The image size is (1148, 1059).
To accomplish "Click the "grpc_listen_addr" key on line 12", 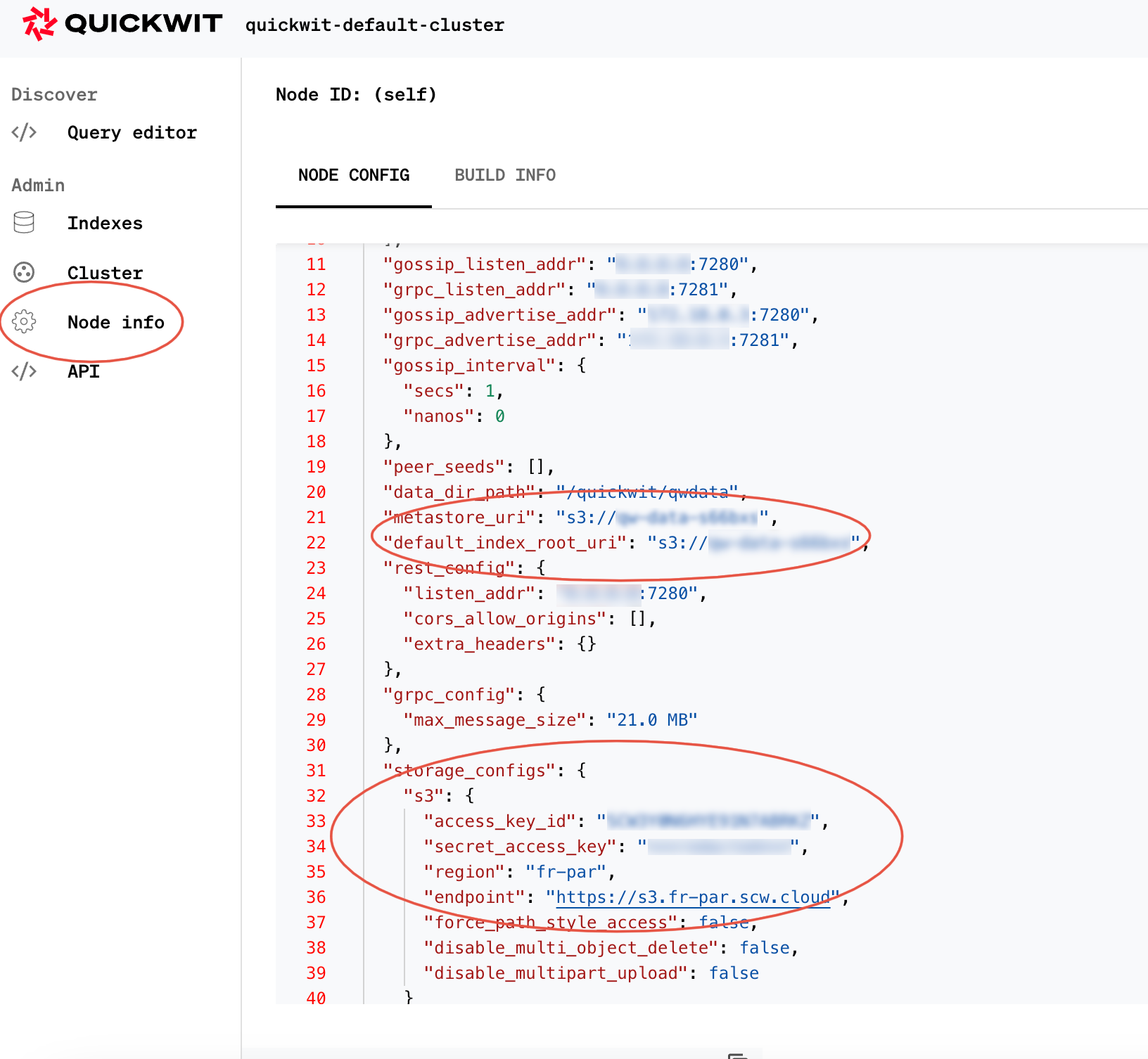I will click(475, 290).
